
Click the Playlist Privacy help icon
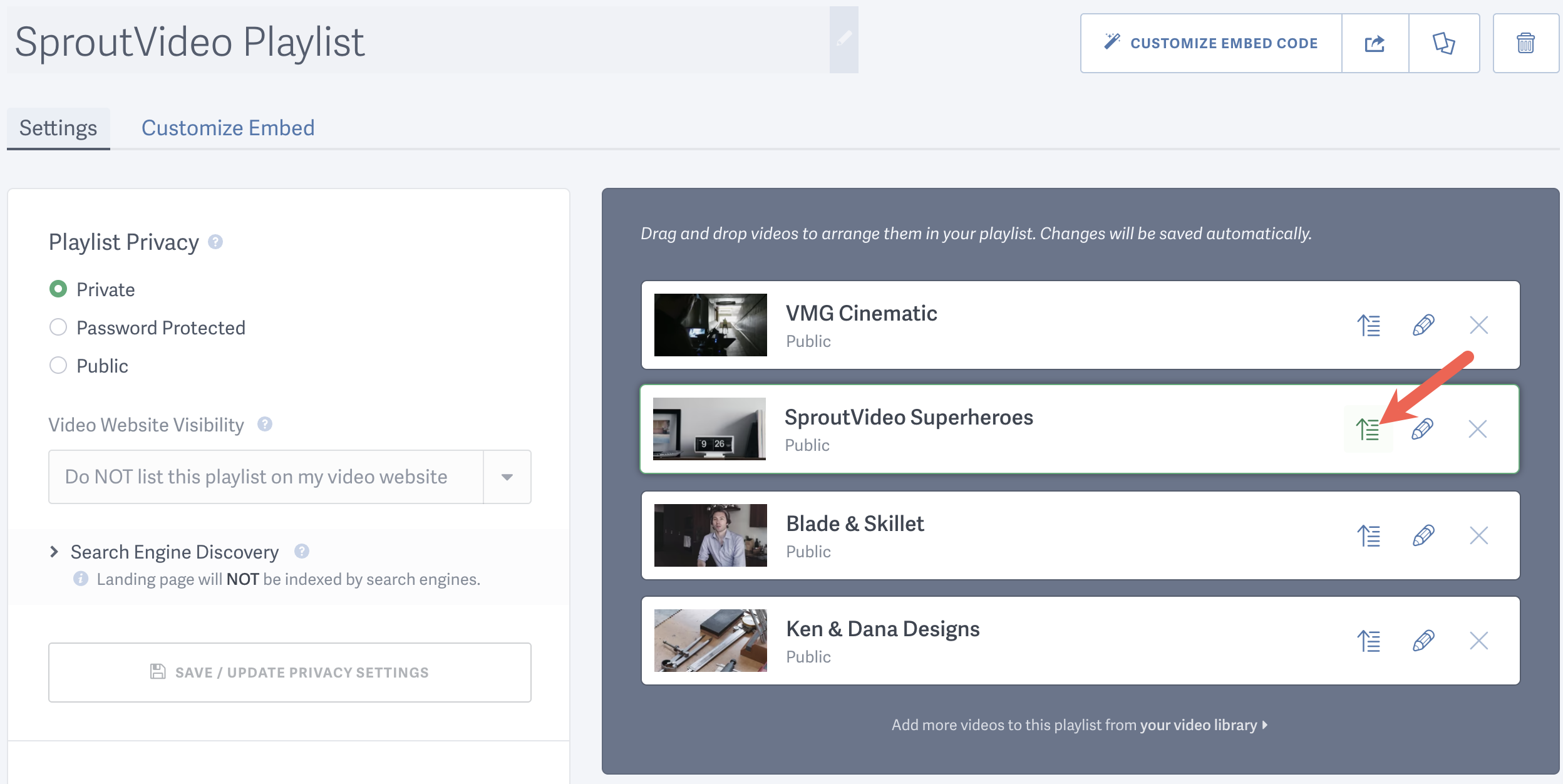point(215,241)
